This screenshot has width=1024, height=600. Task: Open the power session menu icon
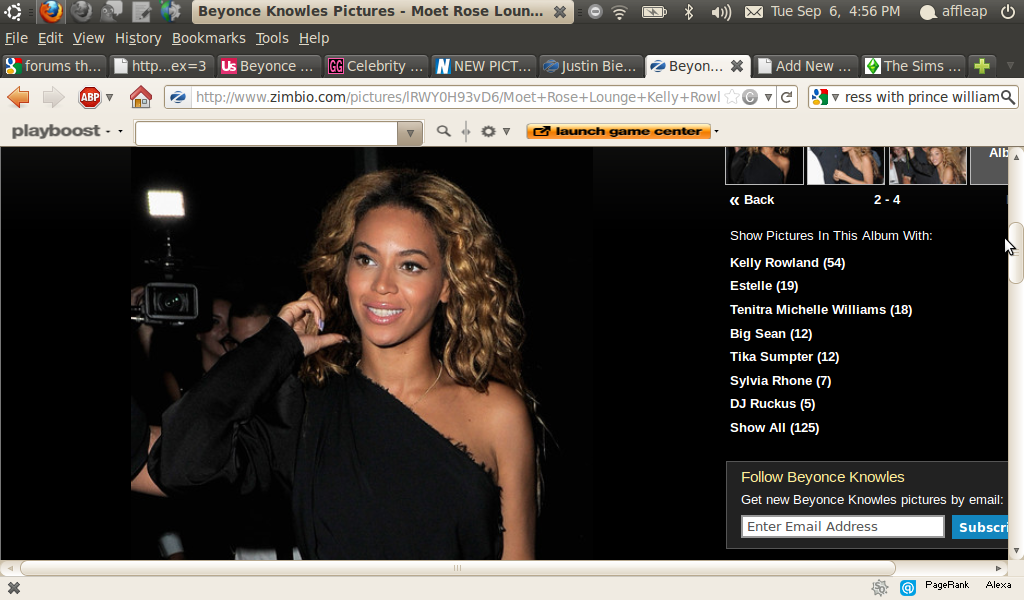pos(1008,12)
